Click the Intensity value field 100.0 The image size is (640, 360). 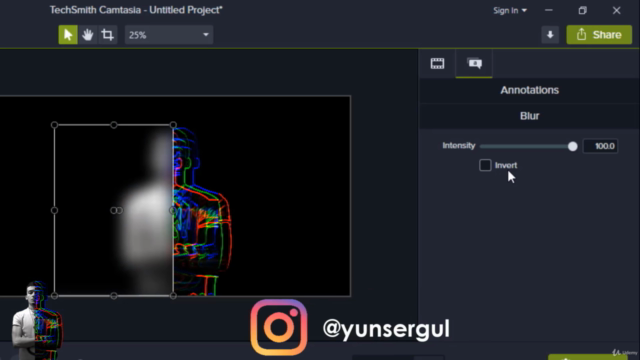[600, 146]
